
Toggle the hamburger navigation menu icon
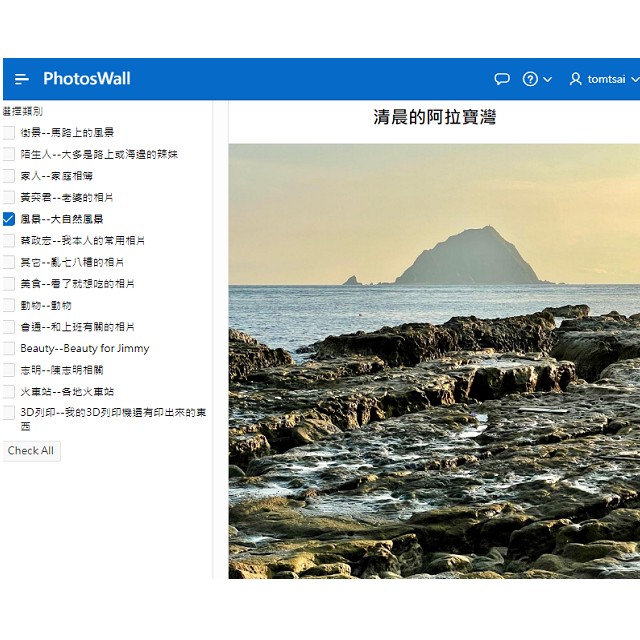[22, 79]
